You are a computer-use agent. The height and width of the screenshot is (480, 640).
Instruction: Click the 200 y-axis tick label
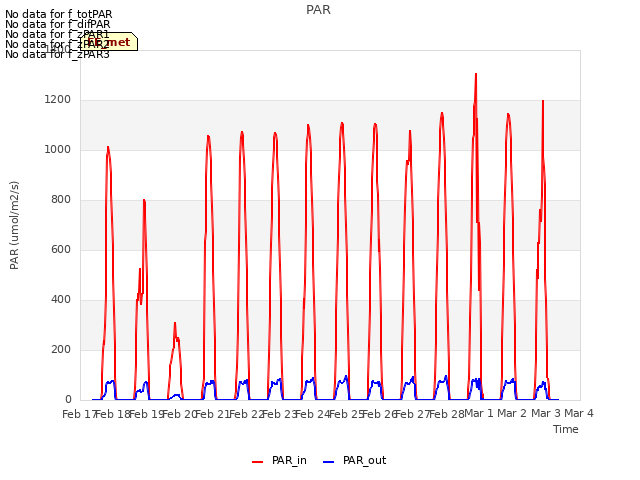pos(61,349)
